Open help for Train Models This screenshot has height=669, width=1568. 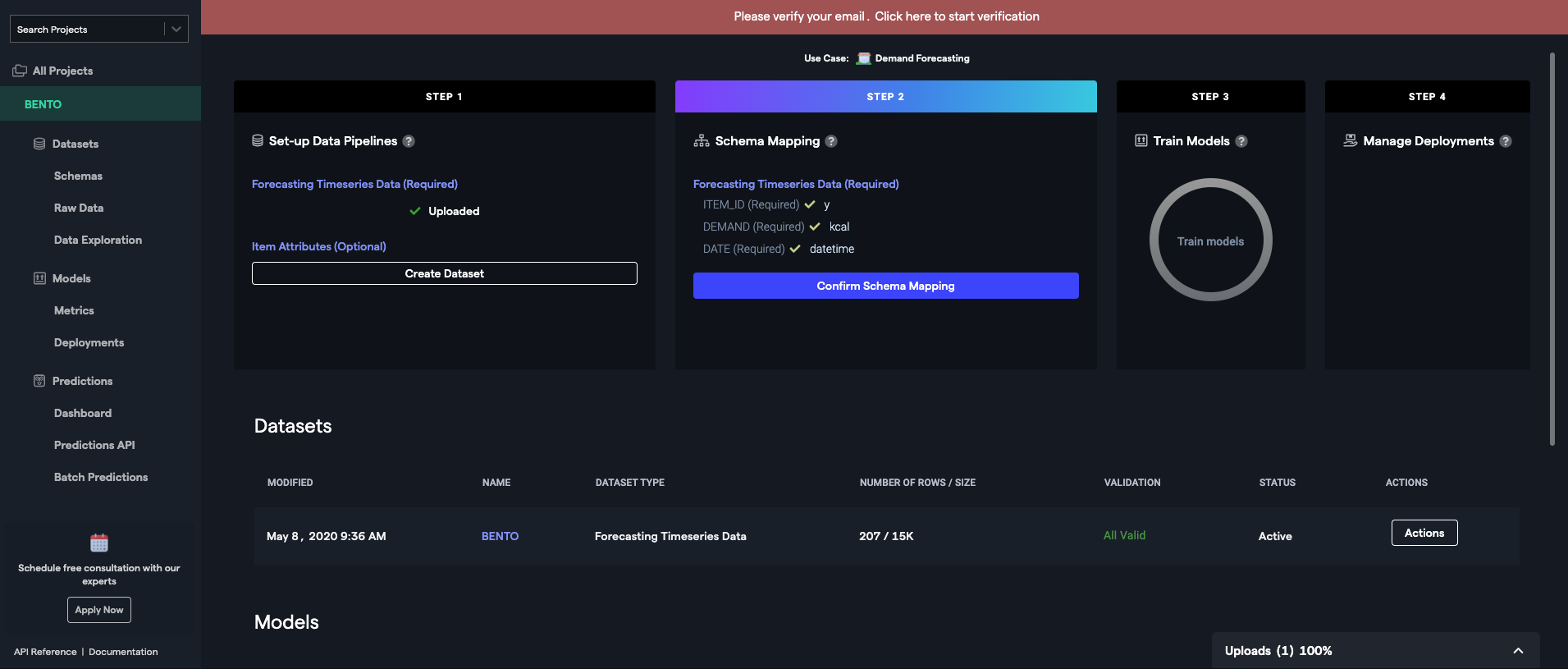pos(1241,141)
